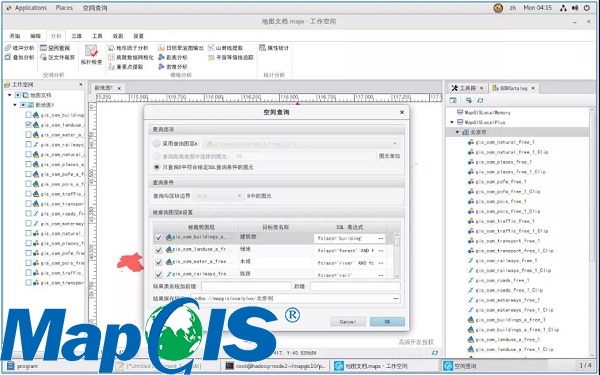The height and width of the screenshot is (375, 600).
Task: Switch to the 编辑 ribbon tab
Action: click(x=35, y=36)
